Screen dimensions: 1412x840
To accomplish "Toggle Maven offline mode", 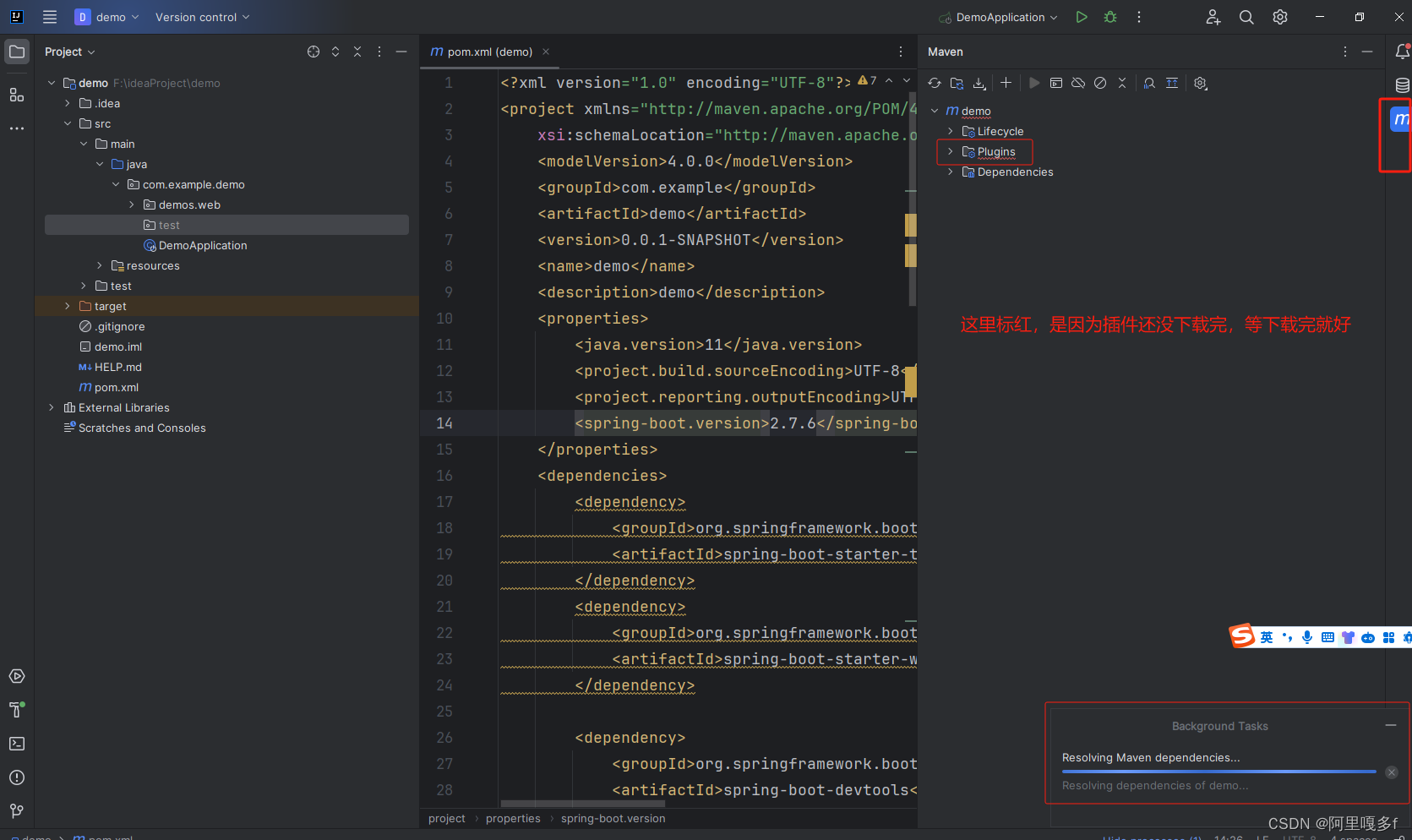I will (1078, 83).
